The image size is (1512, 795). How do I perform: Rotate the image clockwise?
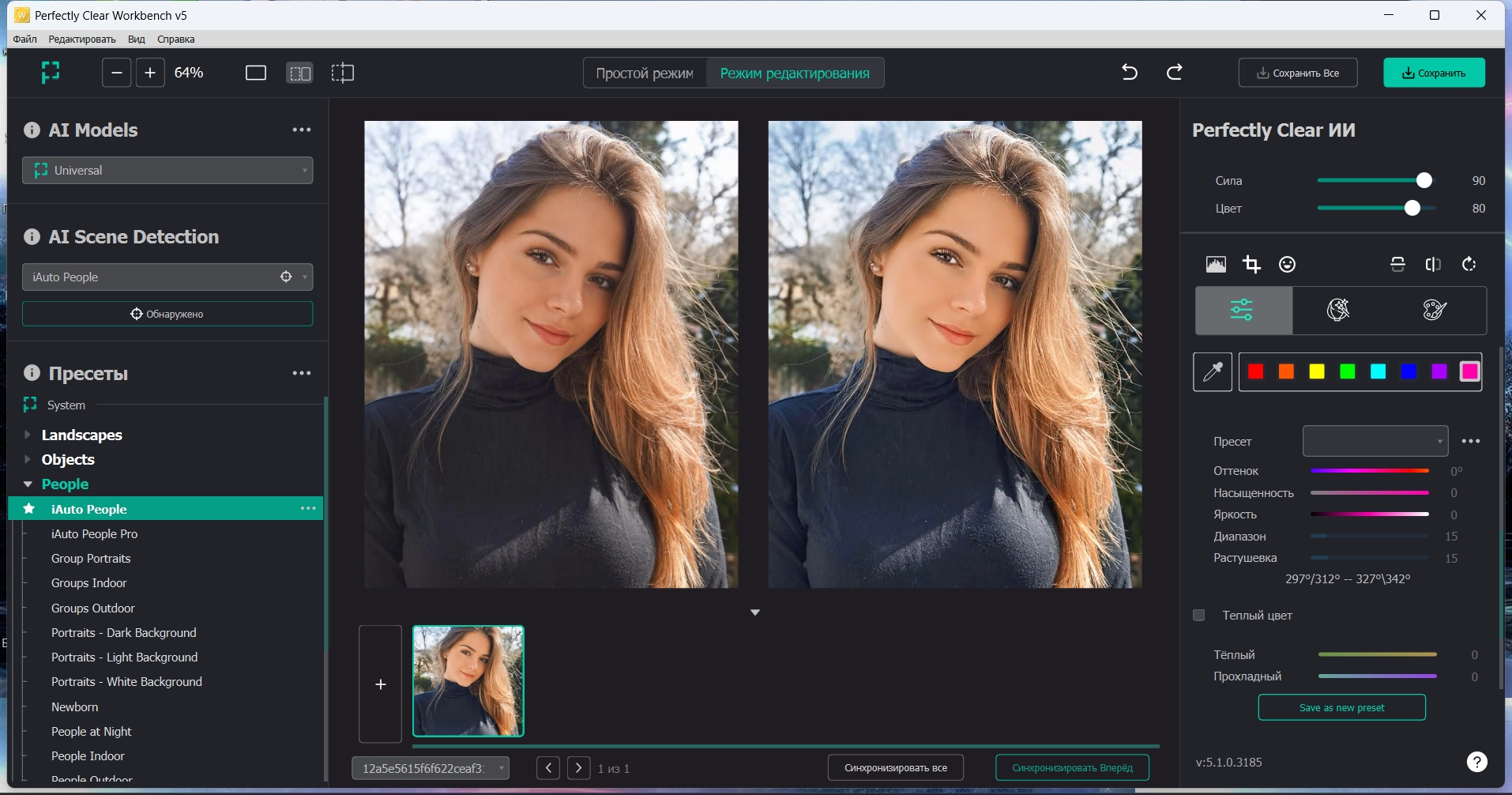(x=1469, y=264)
